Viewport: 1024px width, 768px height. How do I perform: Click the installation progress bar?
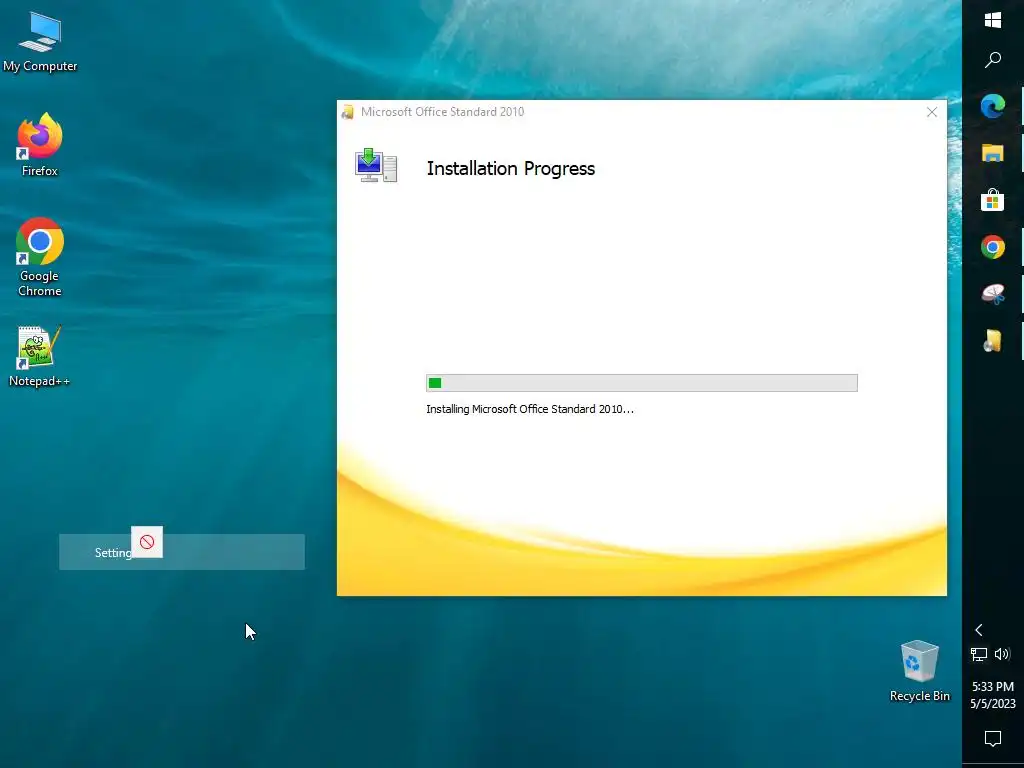tap(641, 383)
